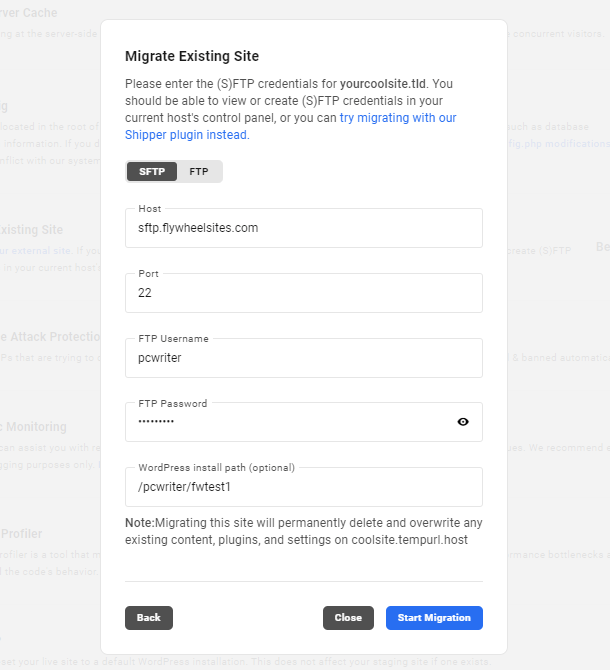This screenshot has width=610, height=670.
Task: Focus the Port field showing 22
Action: pyautogui.click(x=304, y=293)
